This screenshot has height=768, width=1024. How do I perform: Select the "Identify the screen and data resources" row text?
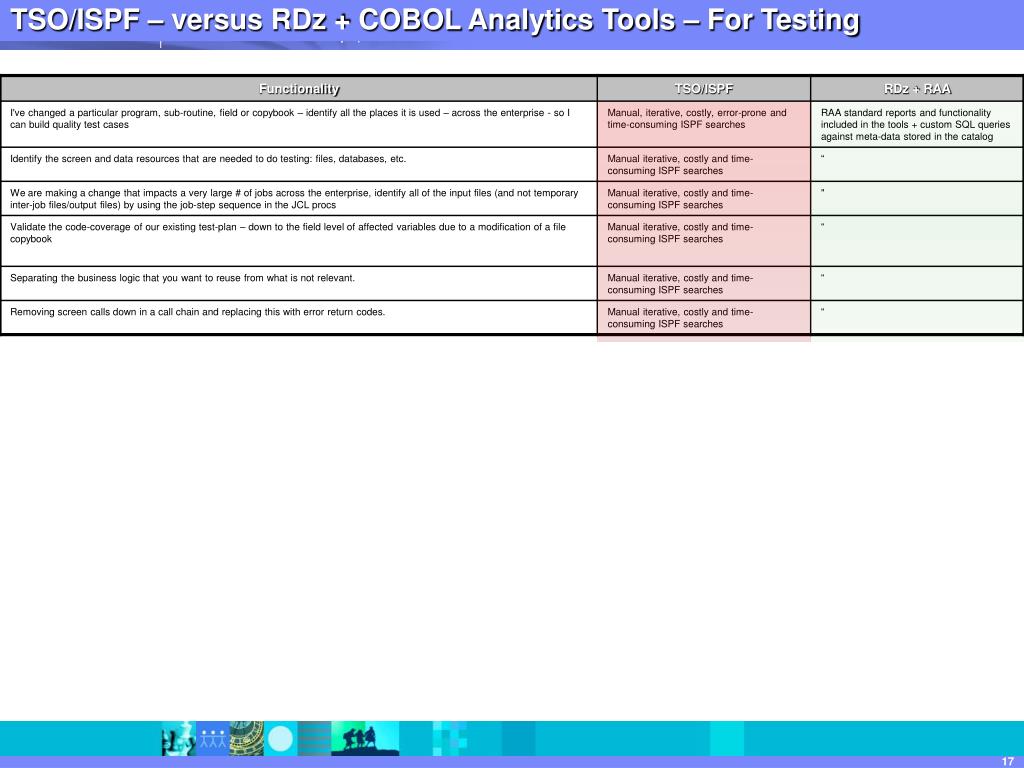click(x=208, y=159)
